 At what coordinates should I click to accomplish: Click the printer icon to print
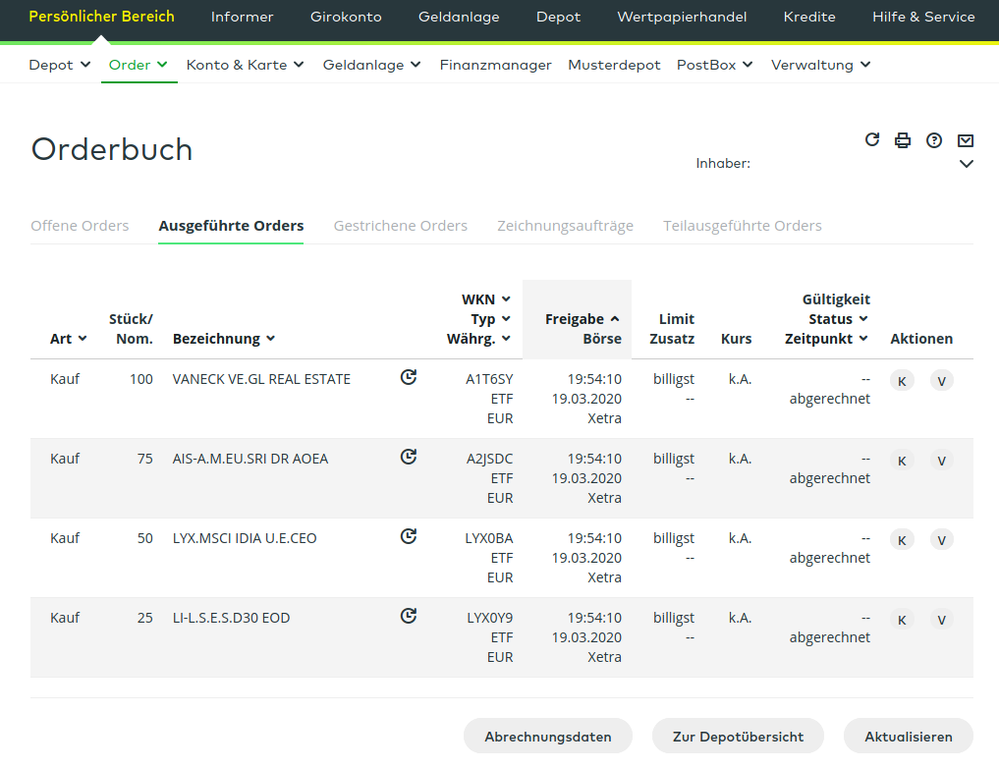pos(903,140)
